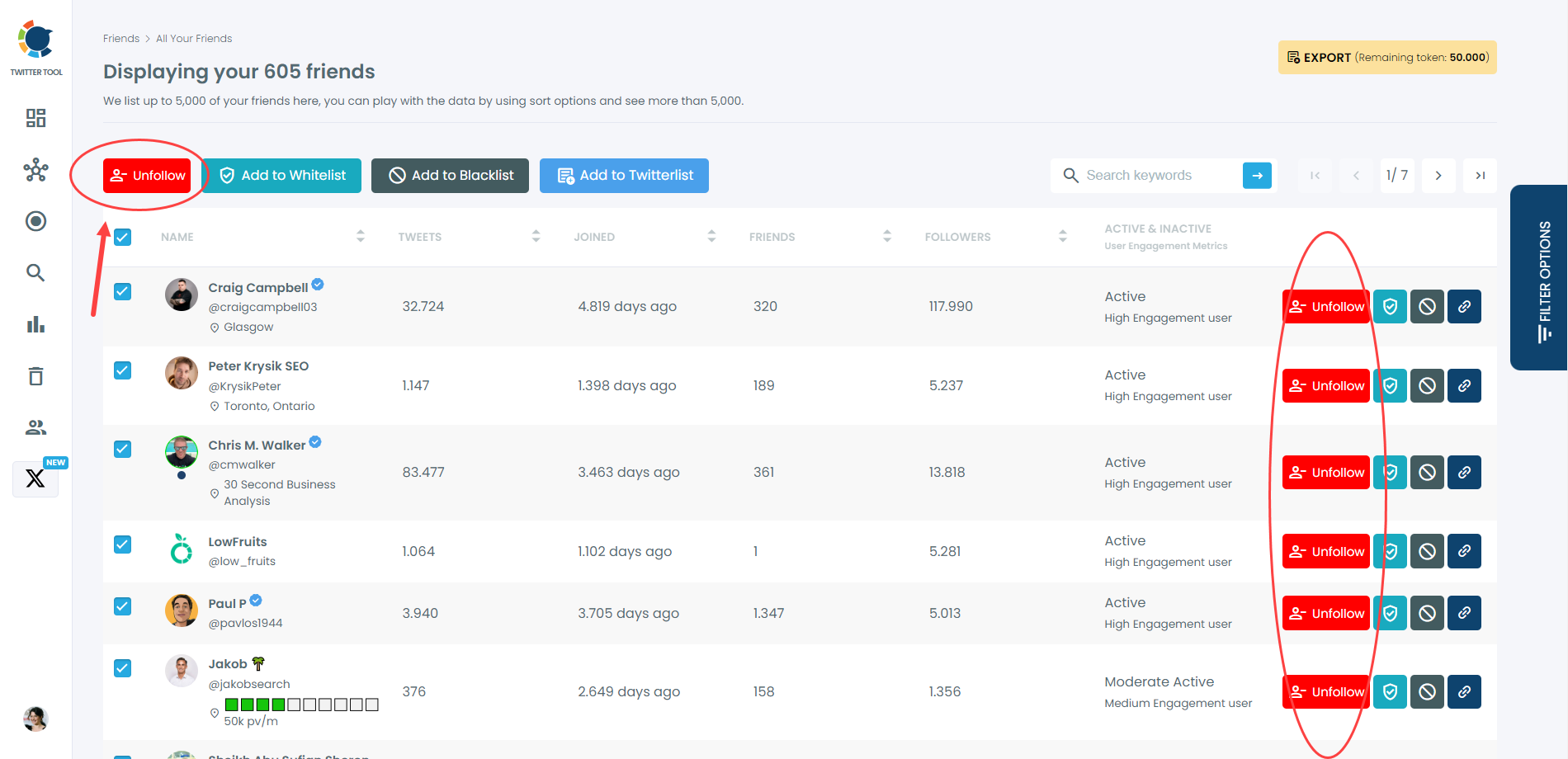Blacklist Craig Campbell with ban icon
The width and height of the screenshot is (1568, 759).
pyautogui.click(x=1428, y=307)
